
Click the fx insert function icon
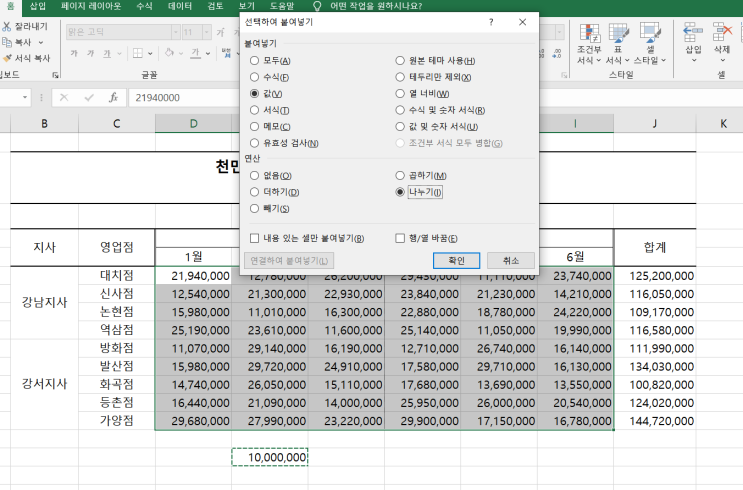[113, 98]
